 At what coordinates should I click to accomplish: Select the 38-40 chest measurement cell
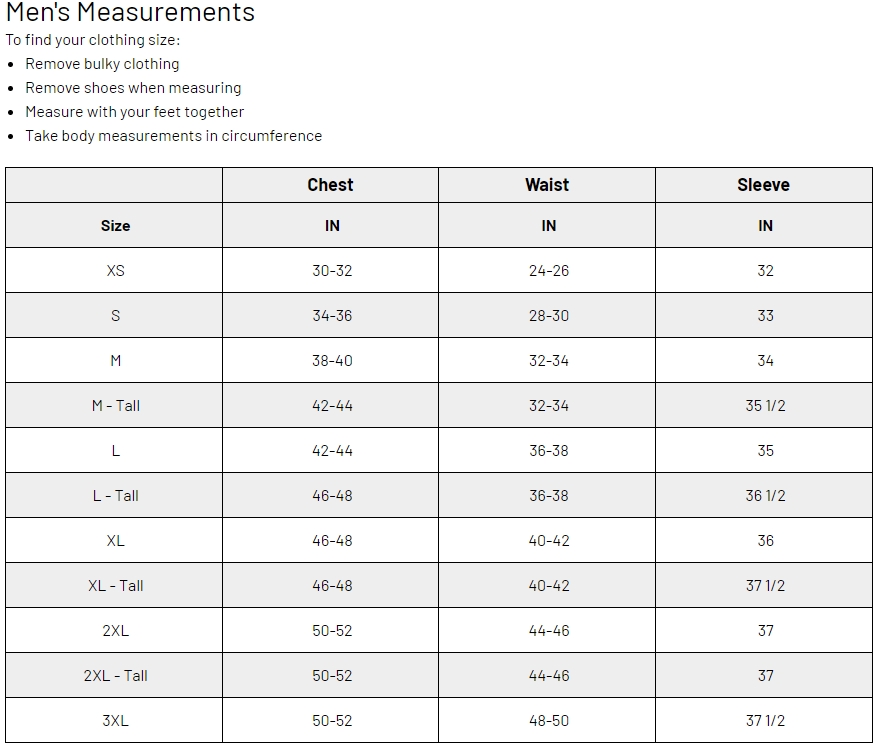(332, 361)
